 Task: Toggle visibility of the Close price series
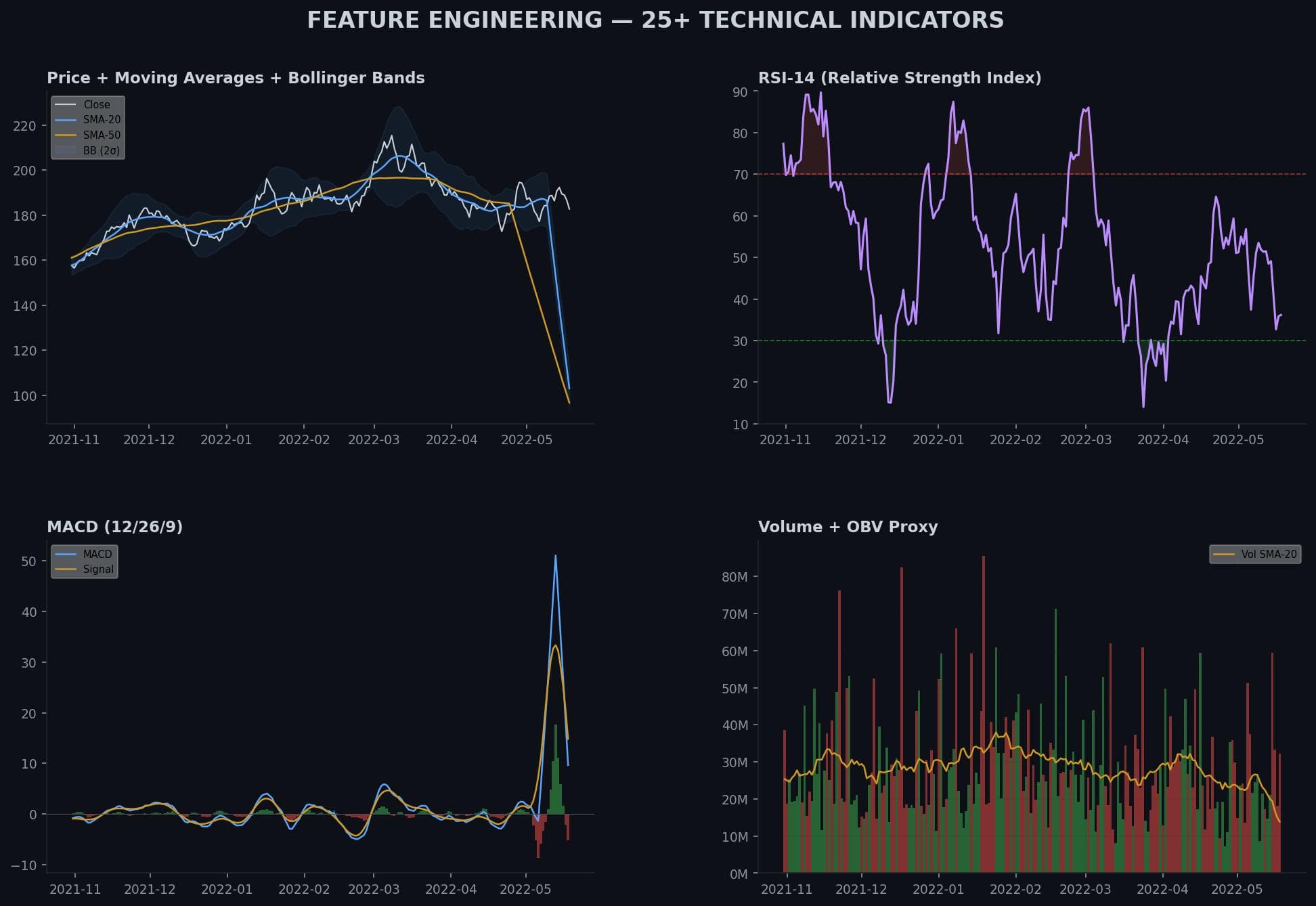click(98, 104)
